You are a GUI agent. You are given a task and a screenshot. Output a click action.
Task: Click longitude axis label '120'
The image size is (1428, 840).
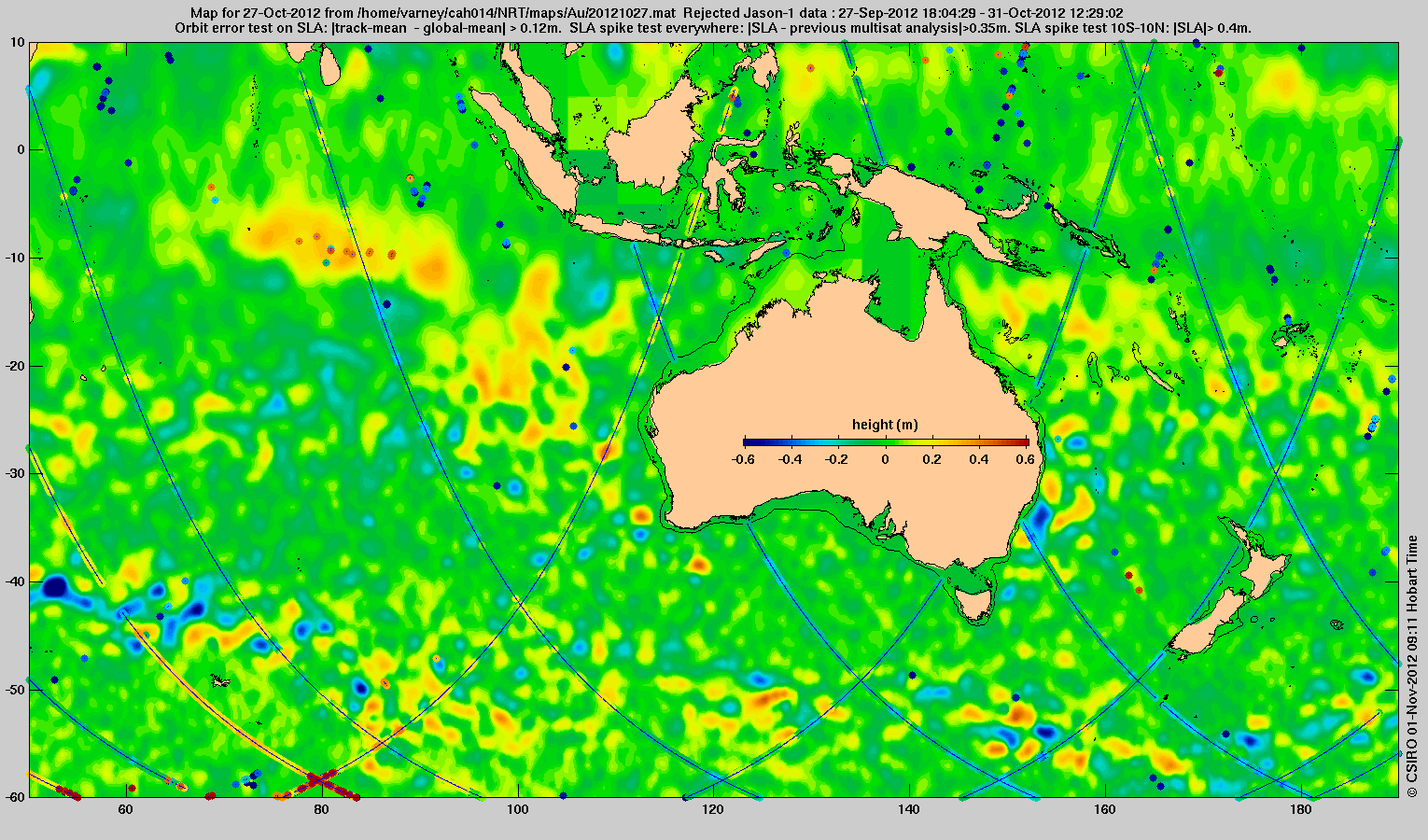[712, 809]
